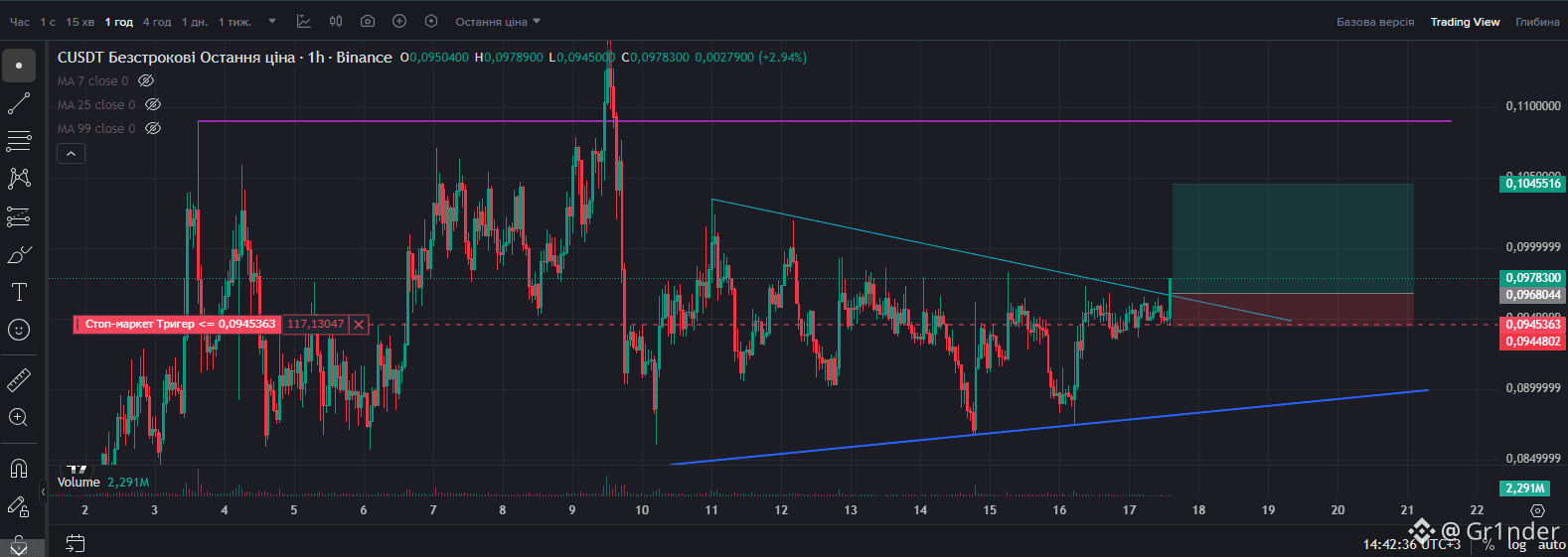This screenshot has height=557, width=1568.
Task: Expand more drawing tools at toolbar bottom
Action: pyautogui.click(x=19, y=546)
